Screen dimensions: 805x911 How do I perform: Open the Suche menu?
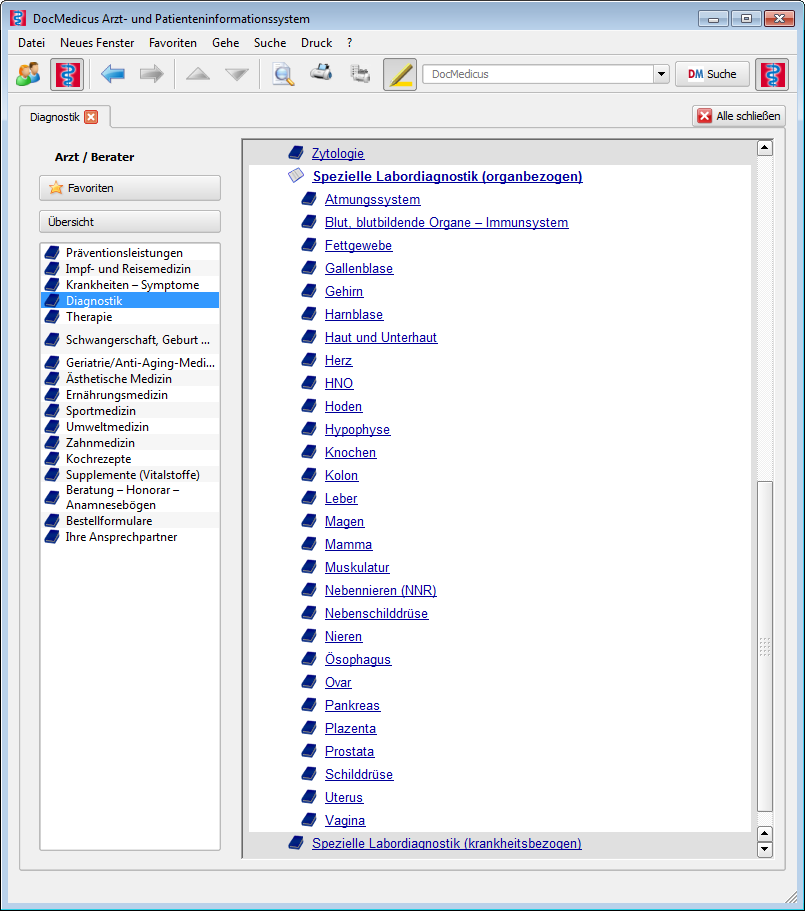[x=270, y=43]
